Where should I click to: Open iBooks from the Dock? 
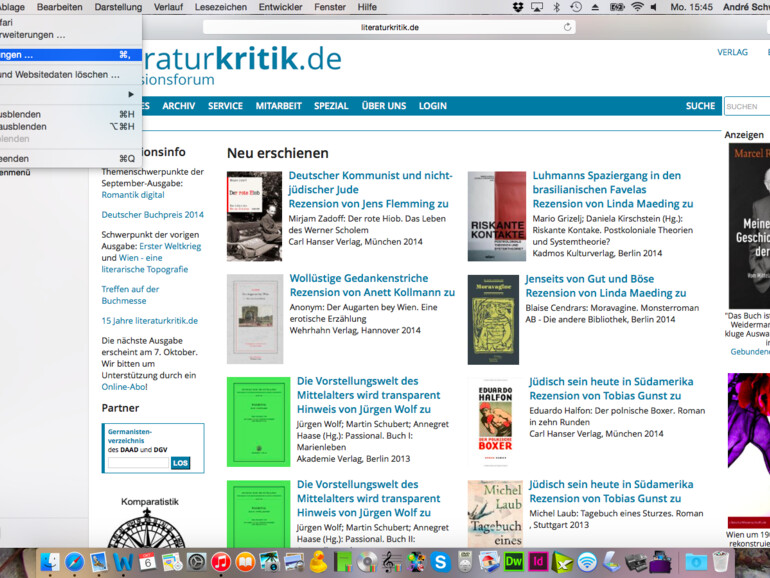tap(245, 562)
